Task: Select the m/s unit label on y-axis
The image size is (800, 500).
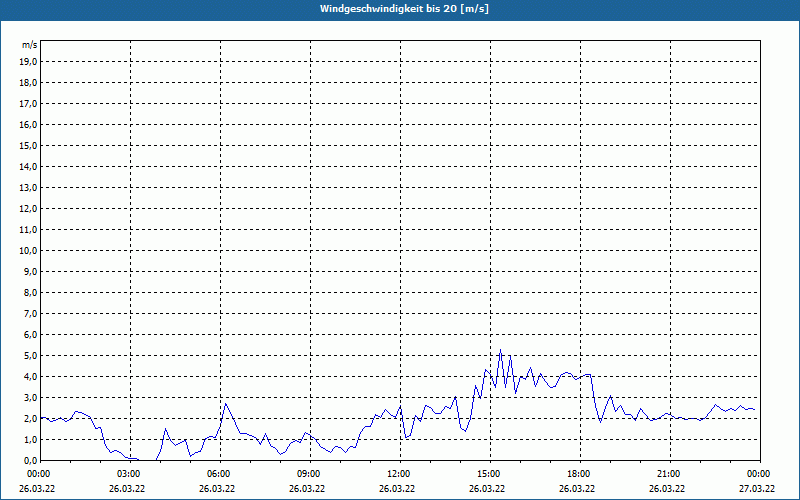Action: click(x=30, y=45)
